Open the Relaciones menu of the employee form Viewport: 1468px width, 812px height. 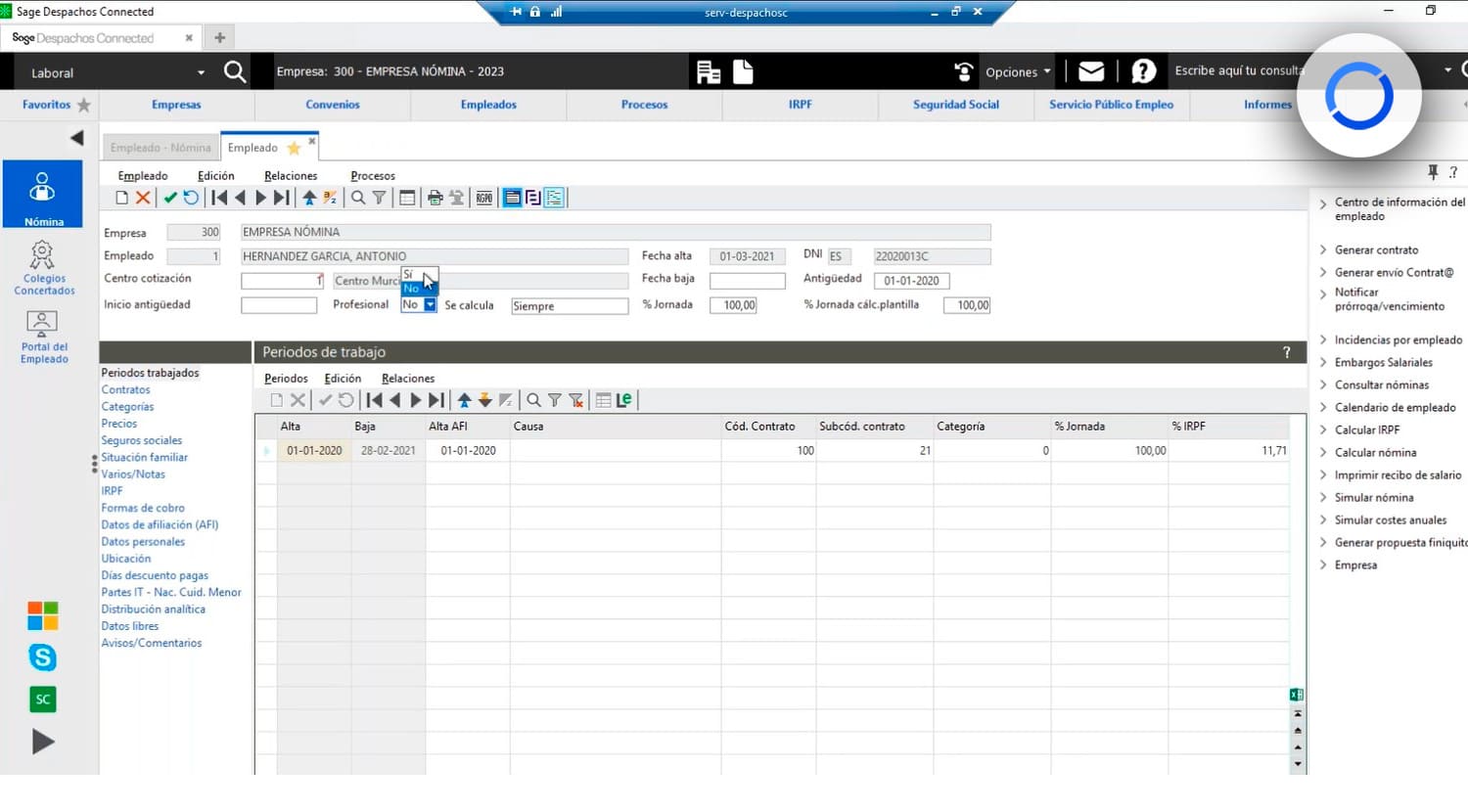[291, 176]
